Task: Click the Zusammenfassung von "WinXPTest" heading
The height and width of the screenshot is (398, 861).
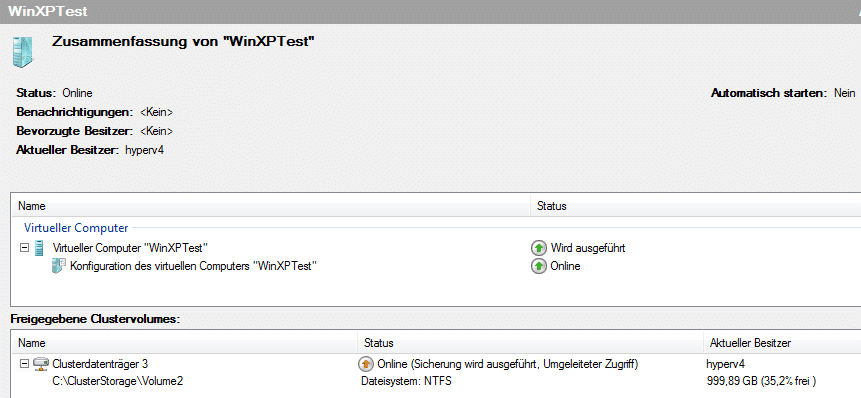Action: 183,42
